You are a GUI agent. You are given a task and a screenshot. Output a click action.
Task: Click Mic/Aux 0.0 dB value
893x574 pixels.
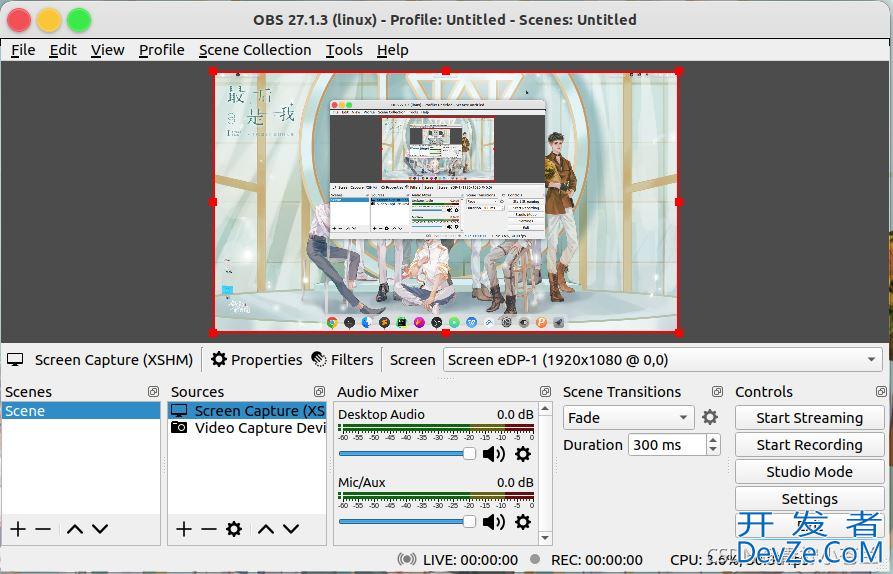[x=515, y=482]
